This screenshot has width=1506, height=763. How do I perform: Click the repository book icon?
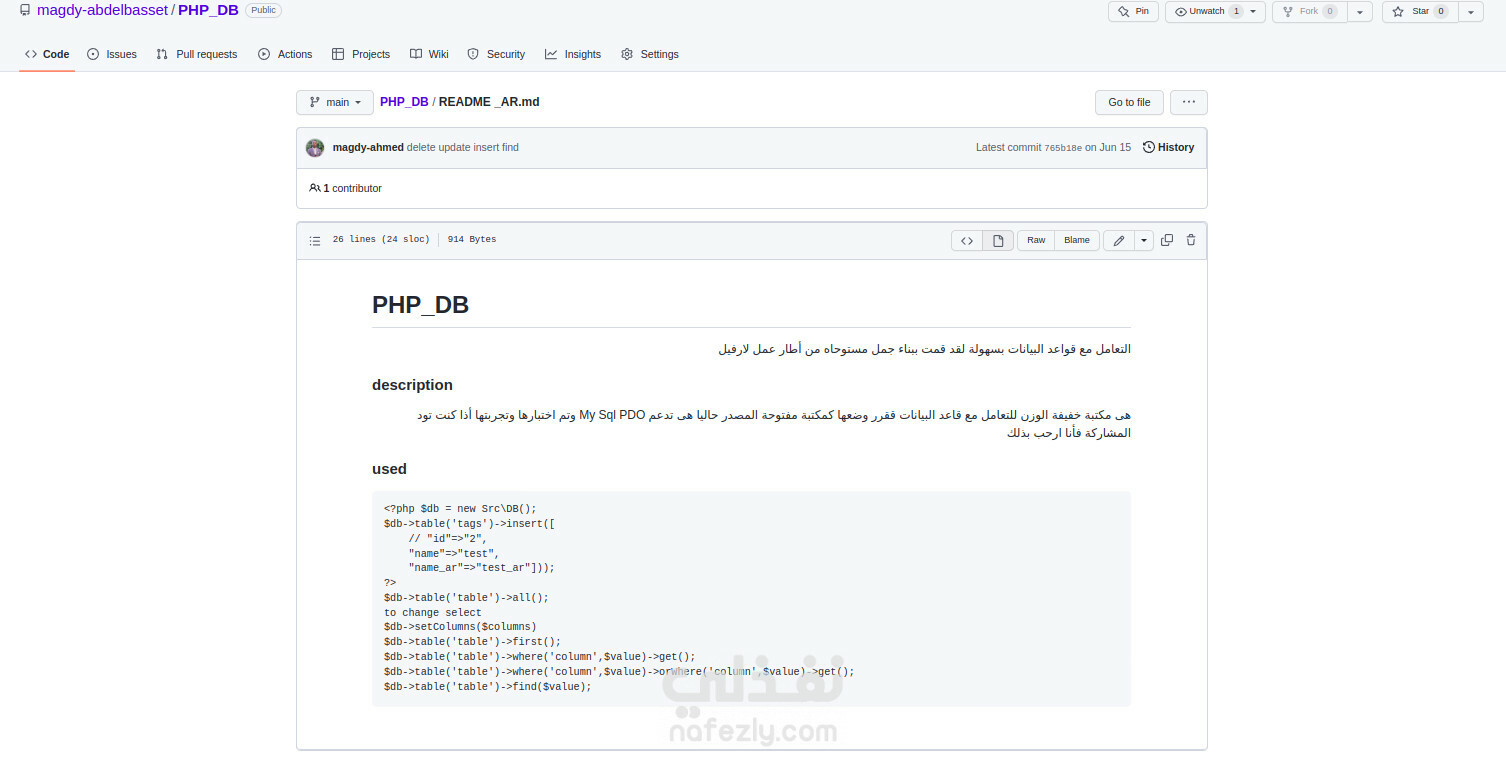tap(25, 10)
